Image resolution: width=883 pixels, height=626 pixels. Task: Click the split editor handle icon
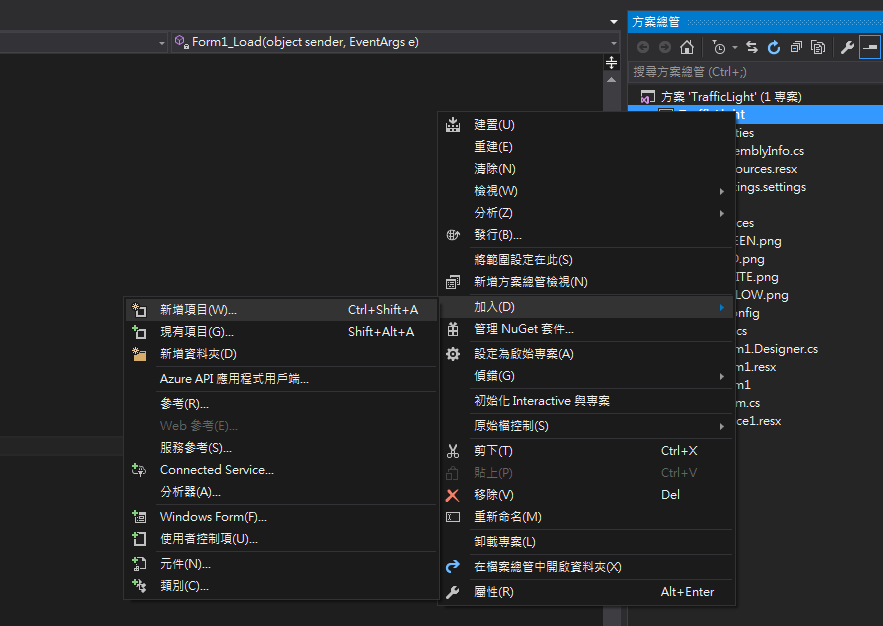[x=612, y=63]
